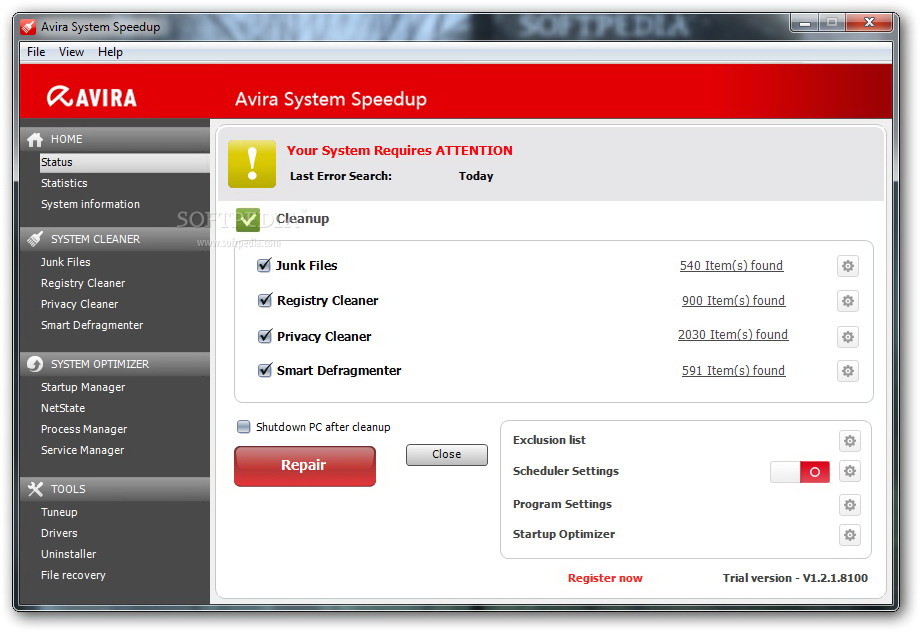This screenshot has height=632, width=920.
Task: Click the Avira title bar app icon
Action: (28, 27)
